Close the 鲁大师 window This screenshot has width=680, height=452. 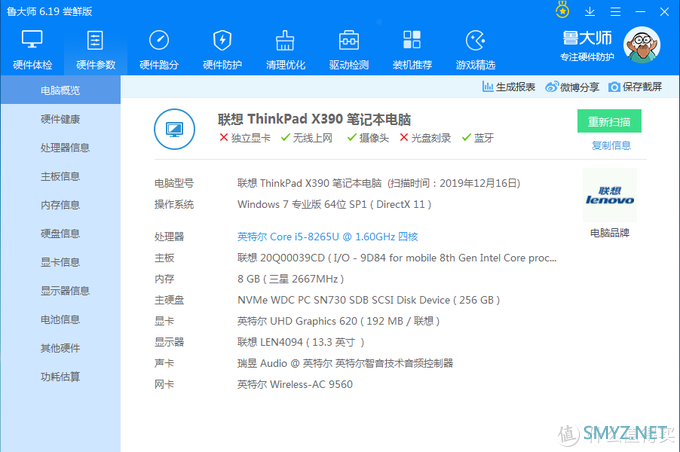(664, 12)
